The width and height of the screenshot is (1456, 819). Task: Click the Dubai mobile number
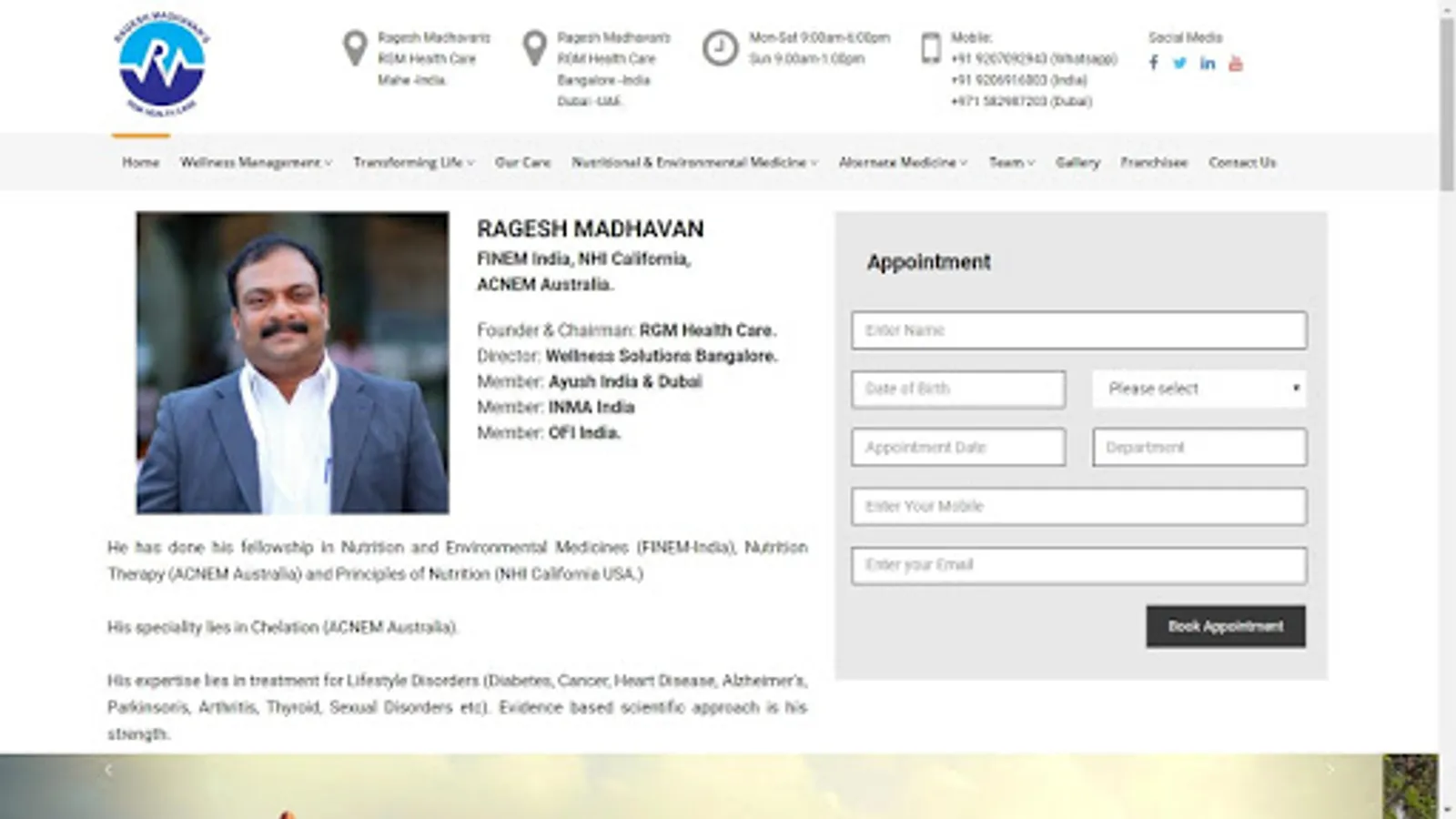click(x=1021, y=101)
